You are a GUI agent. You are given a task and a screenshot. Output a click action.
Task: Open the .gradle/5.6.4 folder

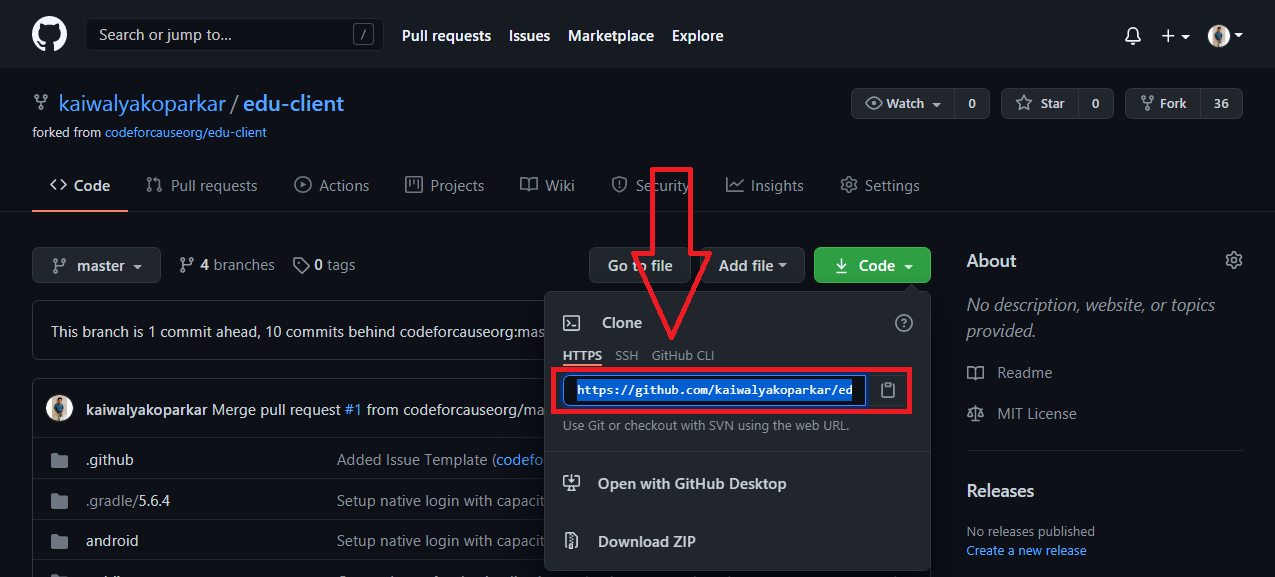pos(128,501)
